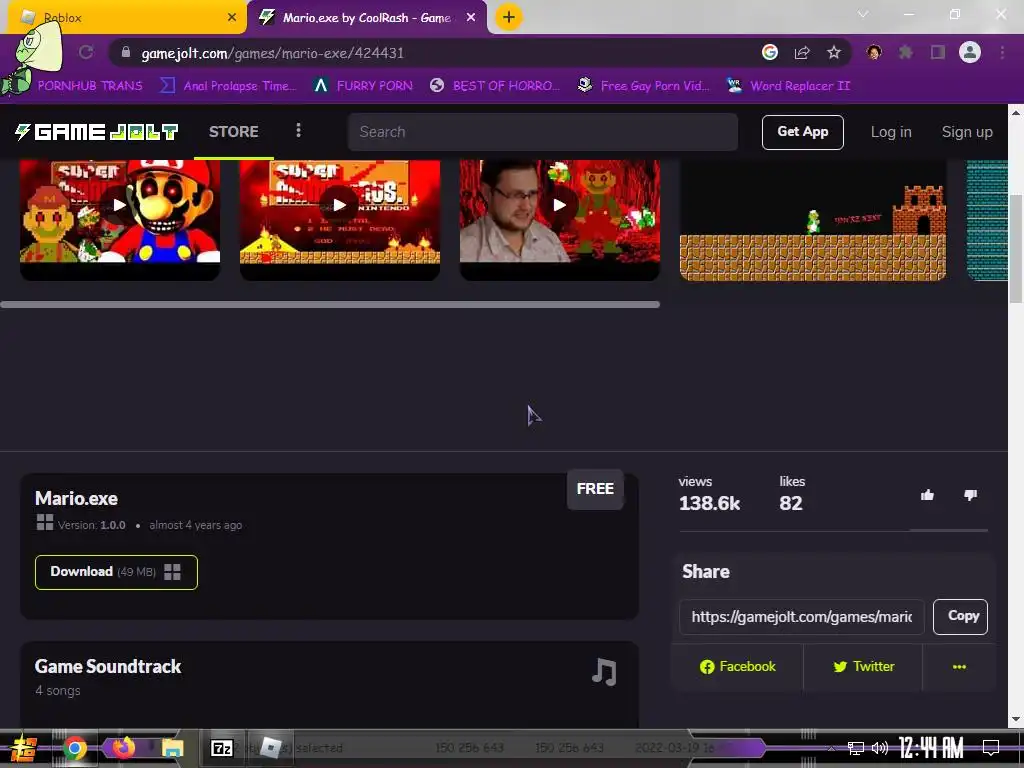Open Chrome's three-dot menu

(x=1002, y=52)
